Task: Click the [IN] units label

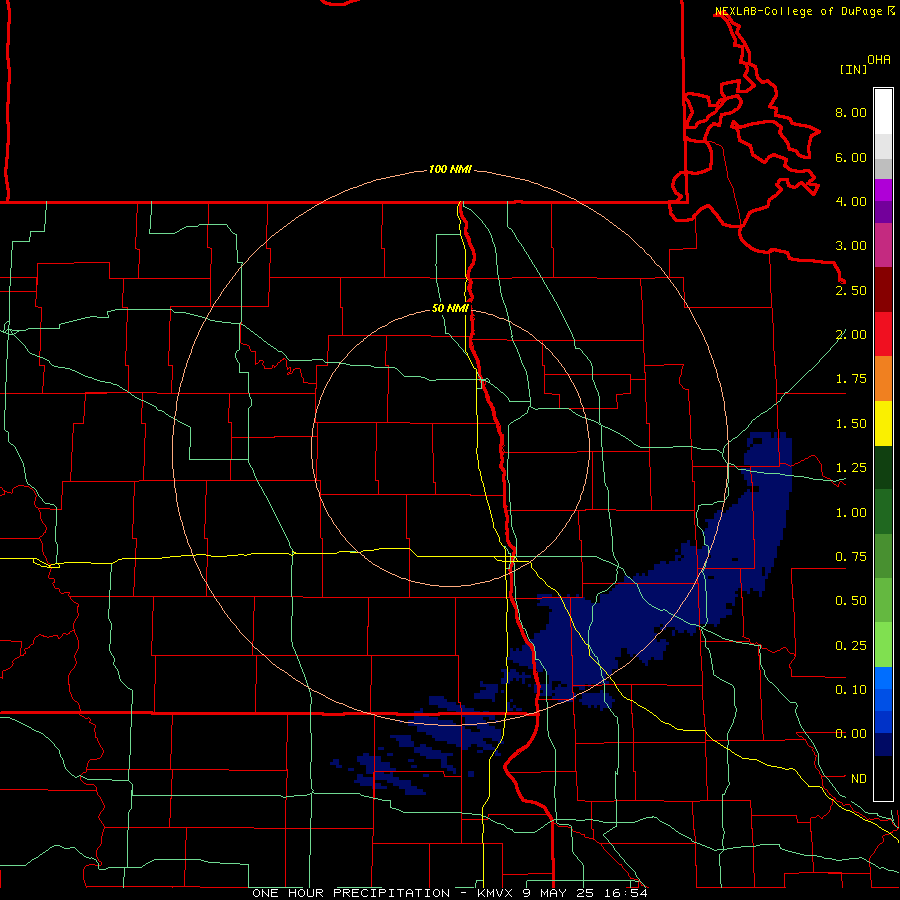Action: (x=853, y=69)
